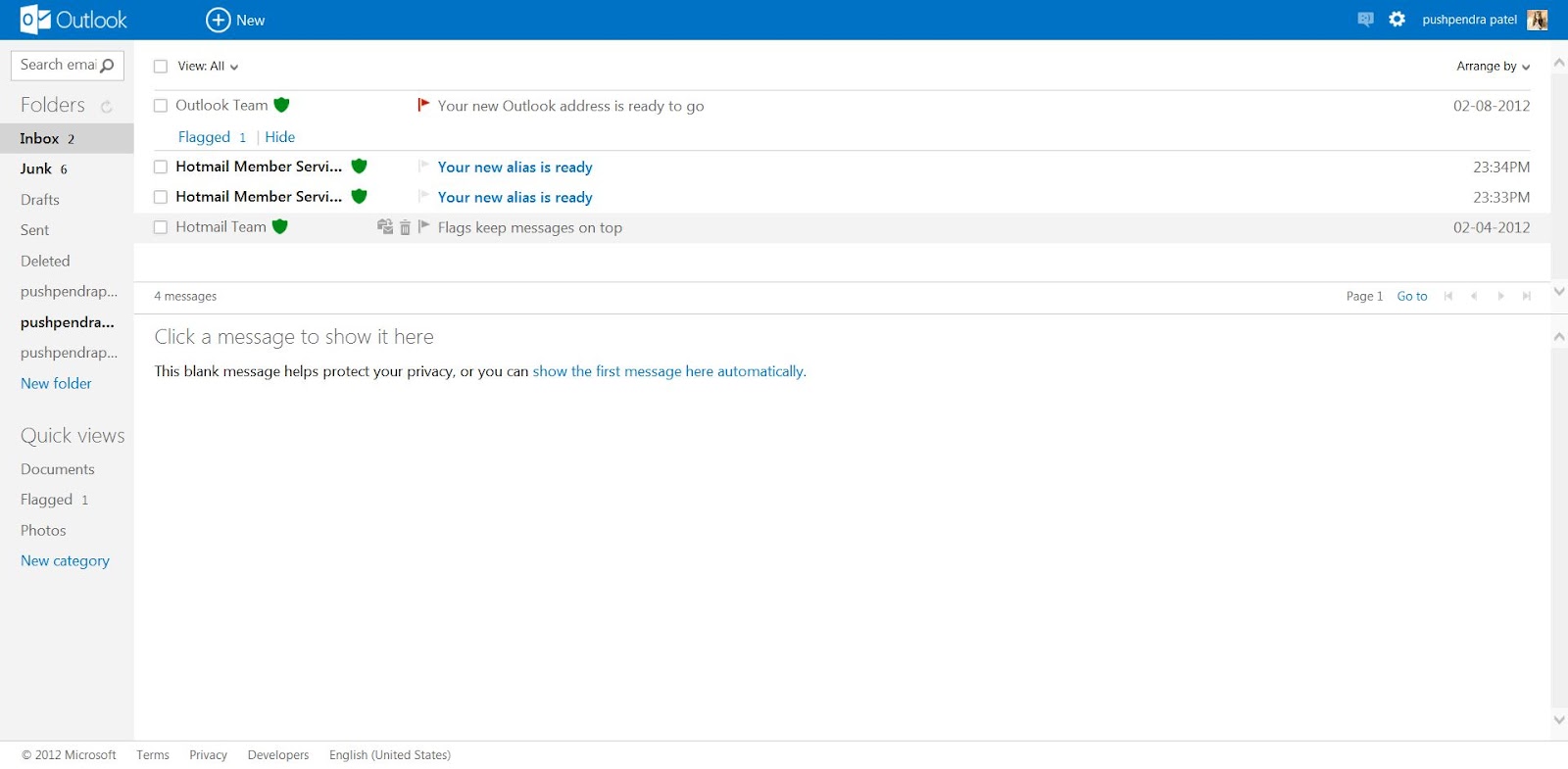Viewport: 1568px width, 769px height.
Task: Open the Flagged 1 link in message list
Action: (x=212, y=137)
